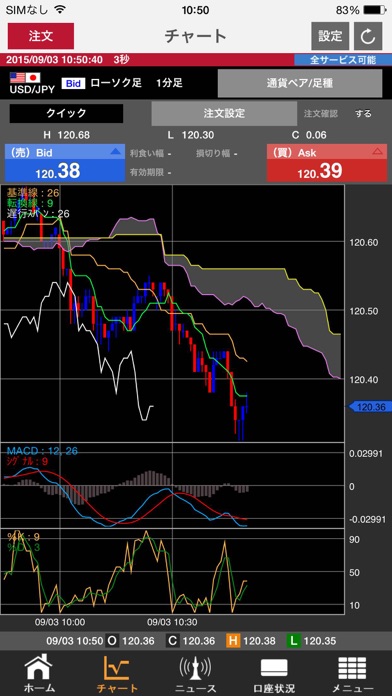Expand the Bid sell panel triangle
The width and height of the screenshot is (392, 696).
click(115, 152)
